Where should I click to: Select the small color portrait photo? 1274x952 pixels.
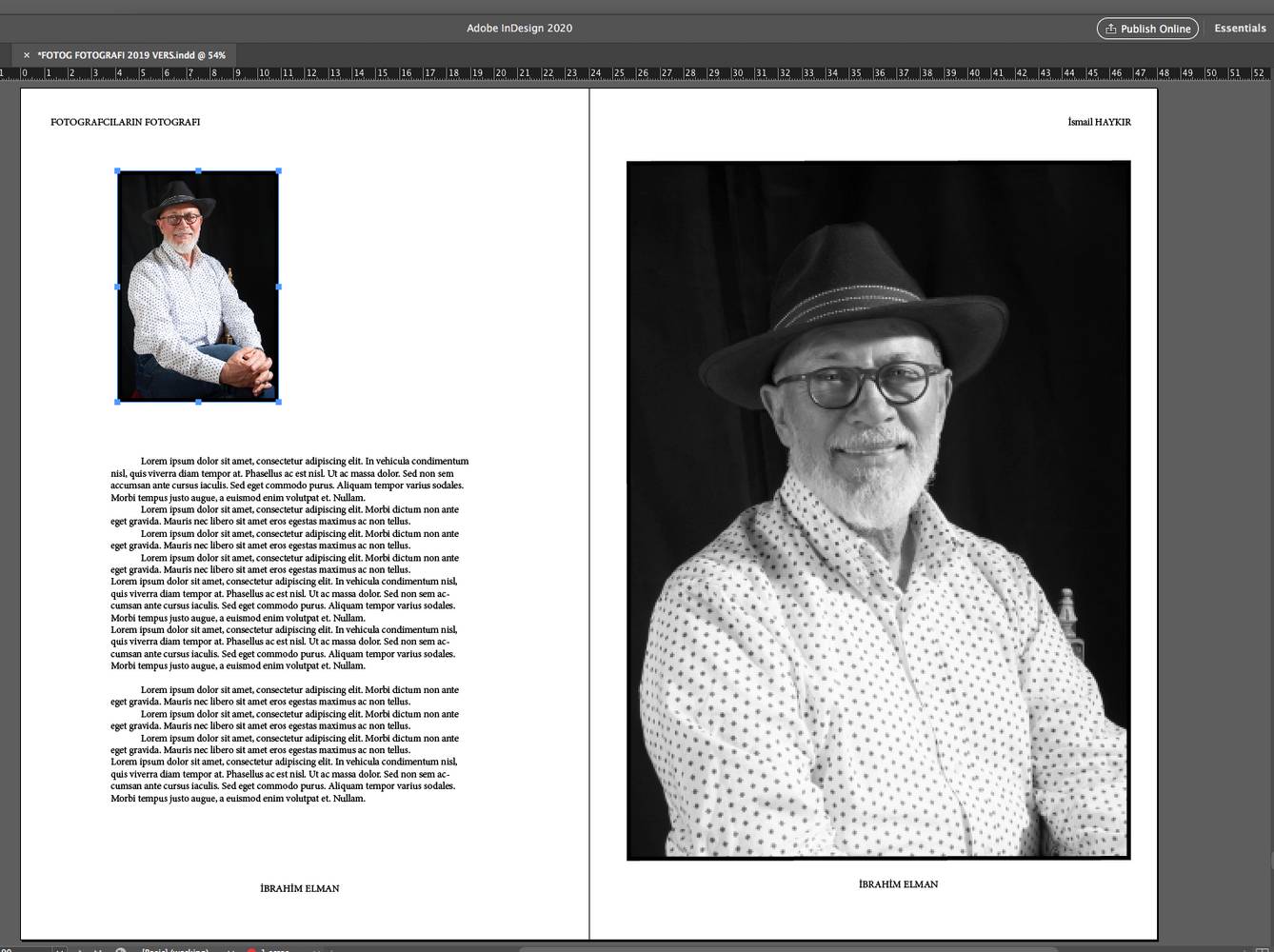coord(198,286)
